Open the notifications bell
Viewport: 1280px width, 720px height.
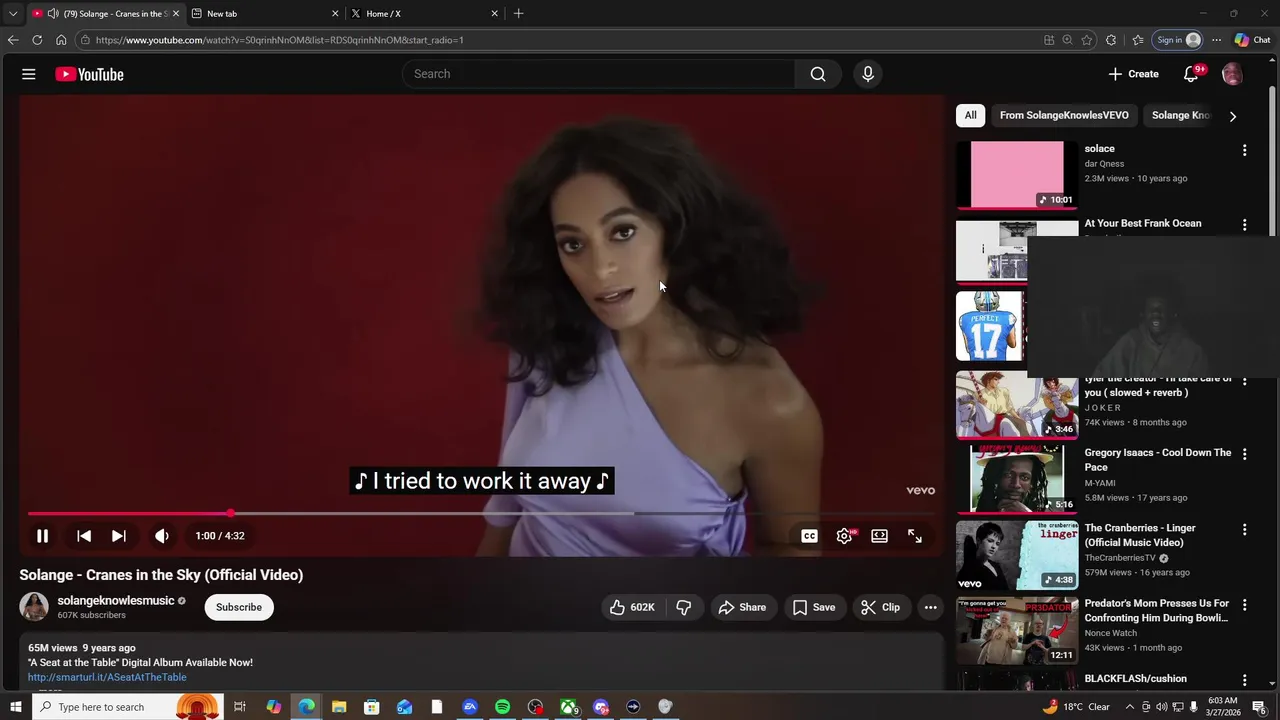point(1191,74)
